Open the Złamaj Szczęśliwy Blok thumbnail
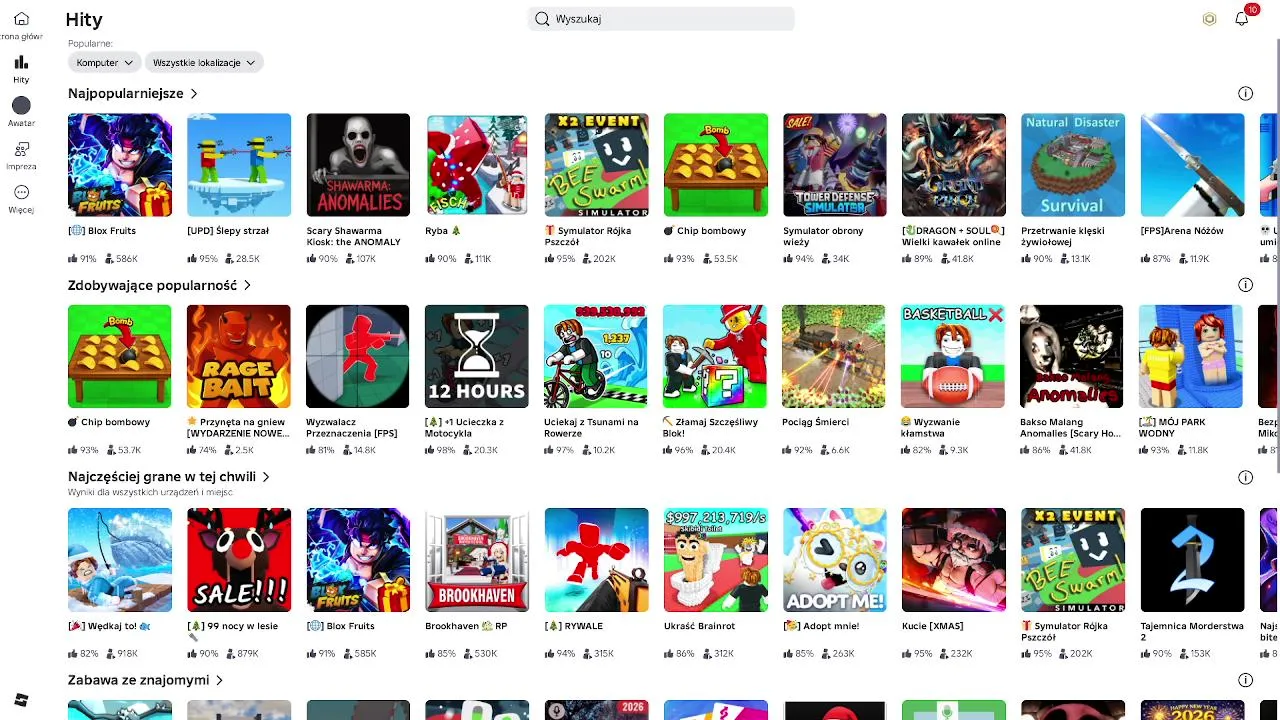This screenshot has height=720, width=1280. pos(715,356)
